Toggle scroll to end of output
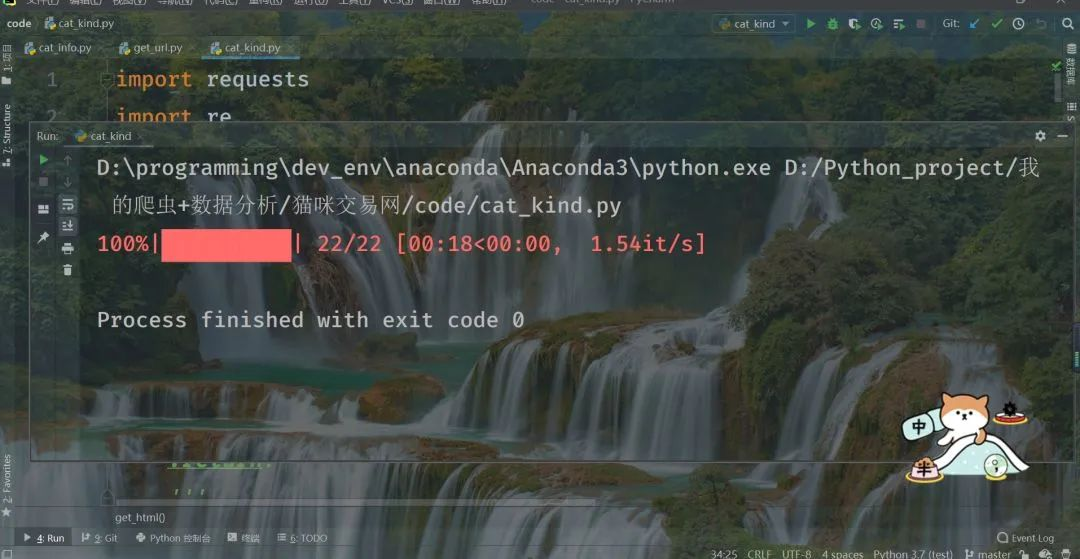 (x=68, y=226)
